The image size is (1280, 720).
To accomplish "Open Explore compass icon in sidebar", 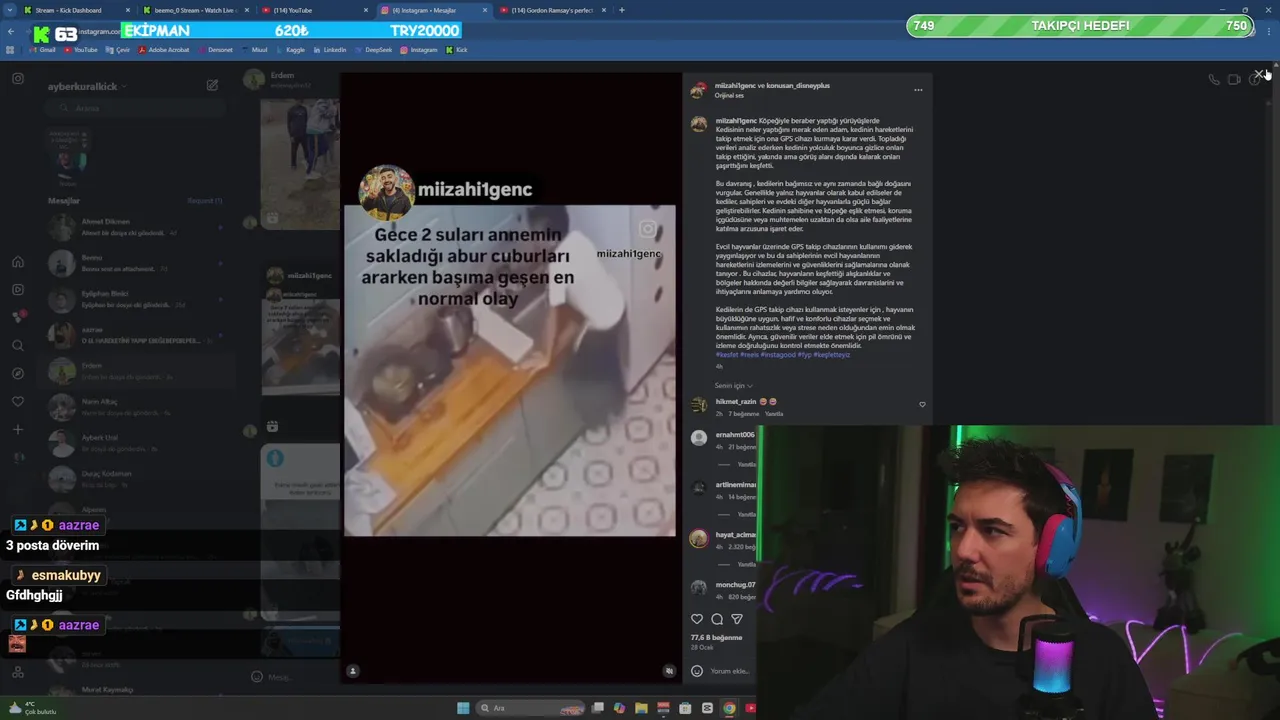I will pos(18,374).
